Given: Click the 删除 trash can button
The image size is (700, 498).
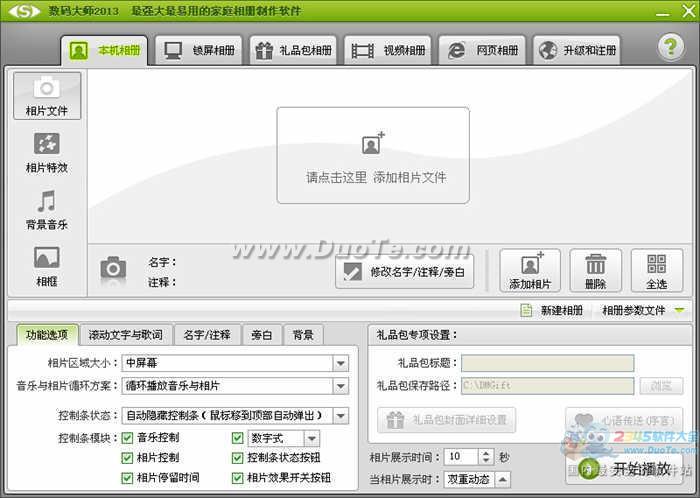Looking at the screenshot, I should pos(596,271).
